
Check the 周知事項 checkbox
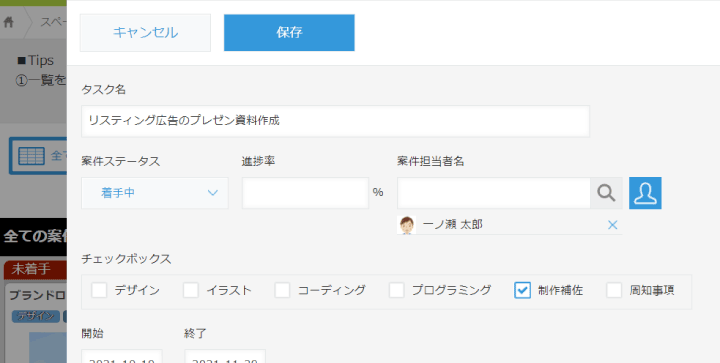614,290
